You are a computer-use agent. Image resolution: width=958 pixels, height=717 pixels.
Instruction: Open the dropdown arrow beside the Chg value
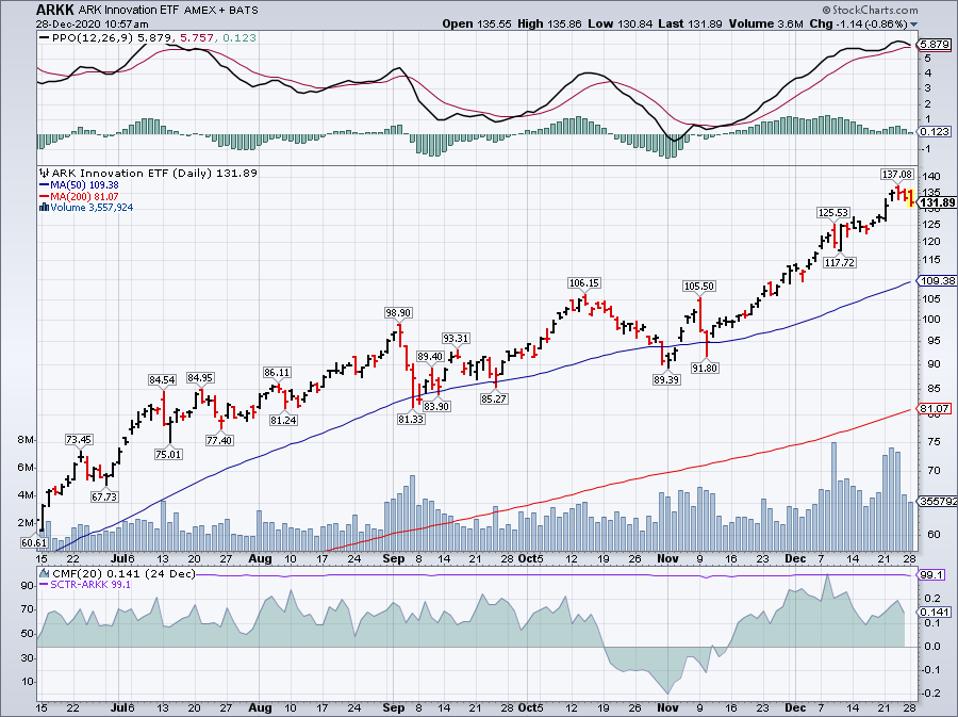[914, 24]
